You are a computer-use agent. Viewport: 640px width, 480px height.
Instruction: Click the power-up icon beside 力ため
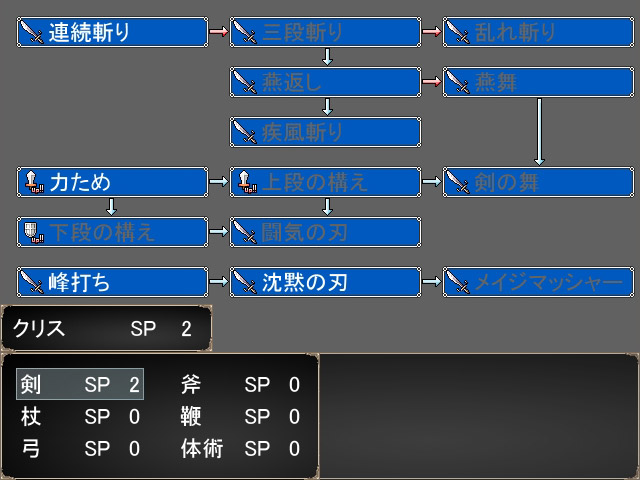33,181
